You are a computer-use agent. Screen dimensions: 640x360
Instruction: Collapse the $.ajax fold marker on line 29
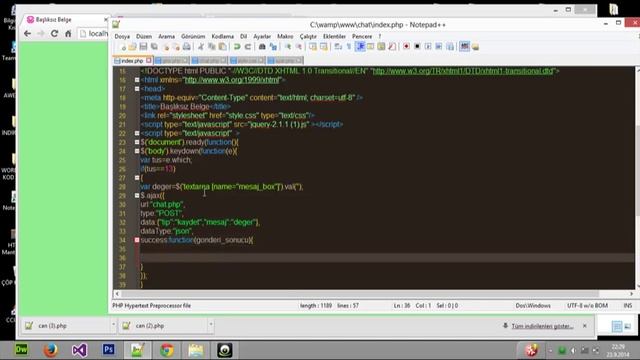tap(137, 196)
